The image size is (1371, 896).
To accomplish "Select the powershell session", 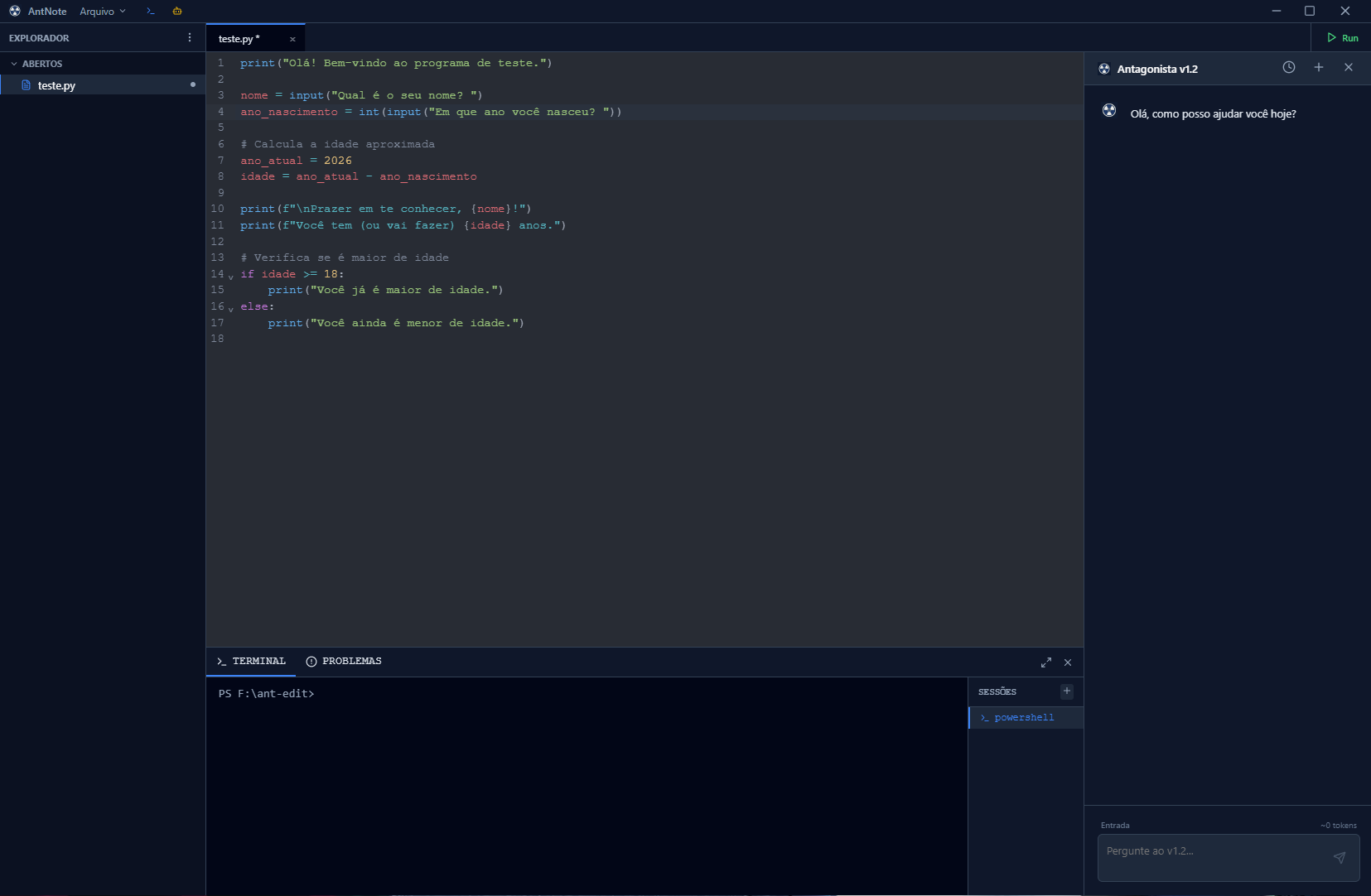I will [x=1023, y=717].
